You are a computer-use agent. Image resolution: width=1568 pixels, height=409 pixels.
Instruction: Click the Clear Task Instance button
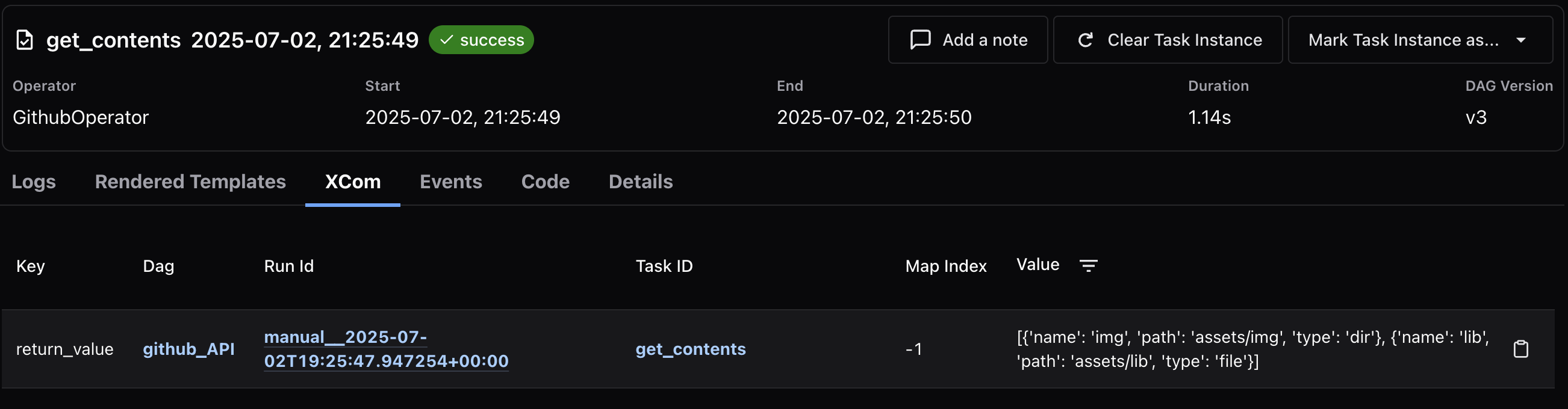1167,40
